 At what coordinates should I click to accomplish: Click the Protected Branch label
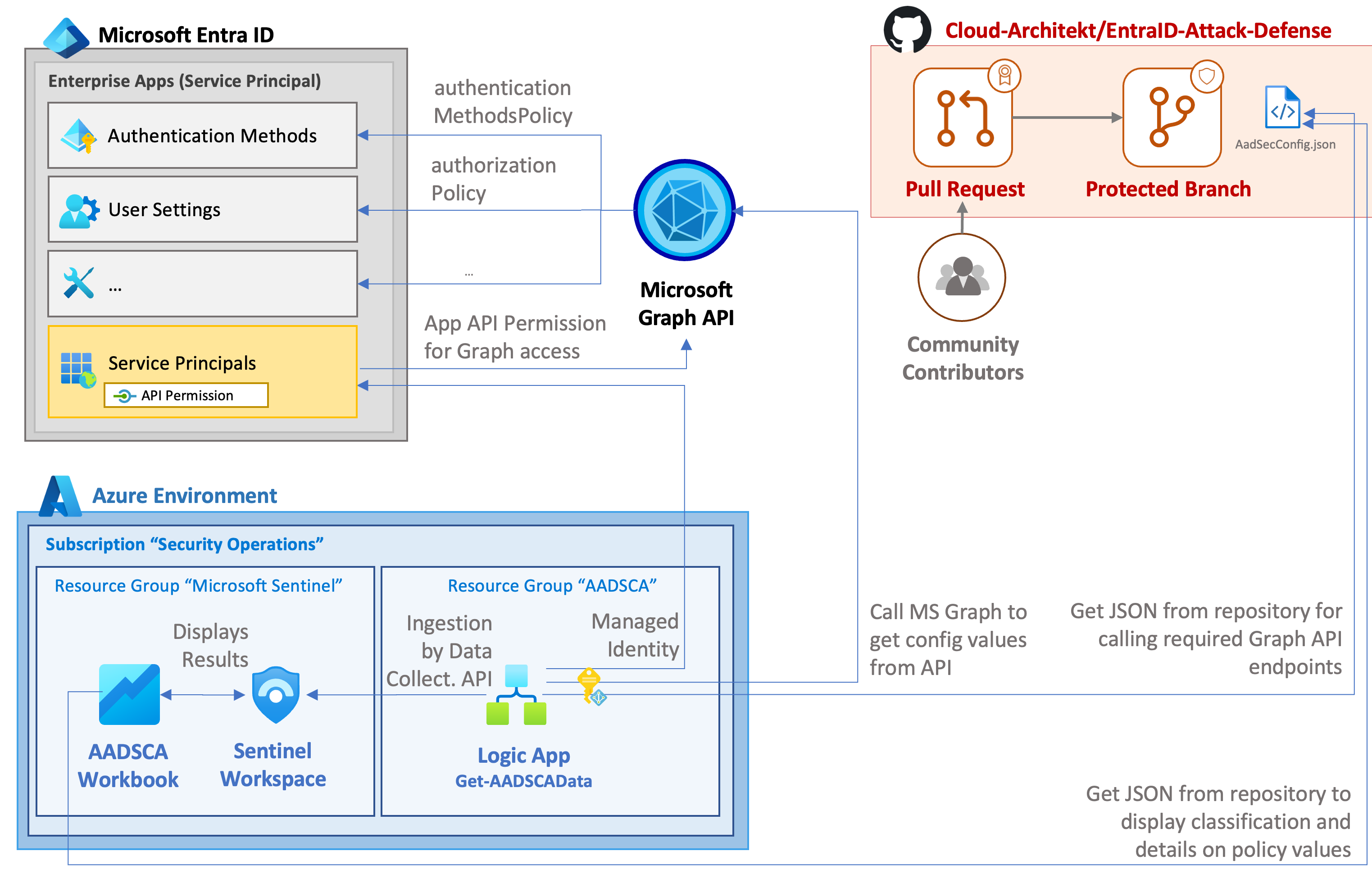(x=1168, y=189)
